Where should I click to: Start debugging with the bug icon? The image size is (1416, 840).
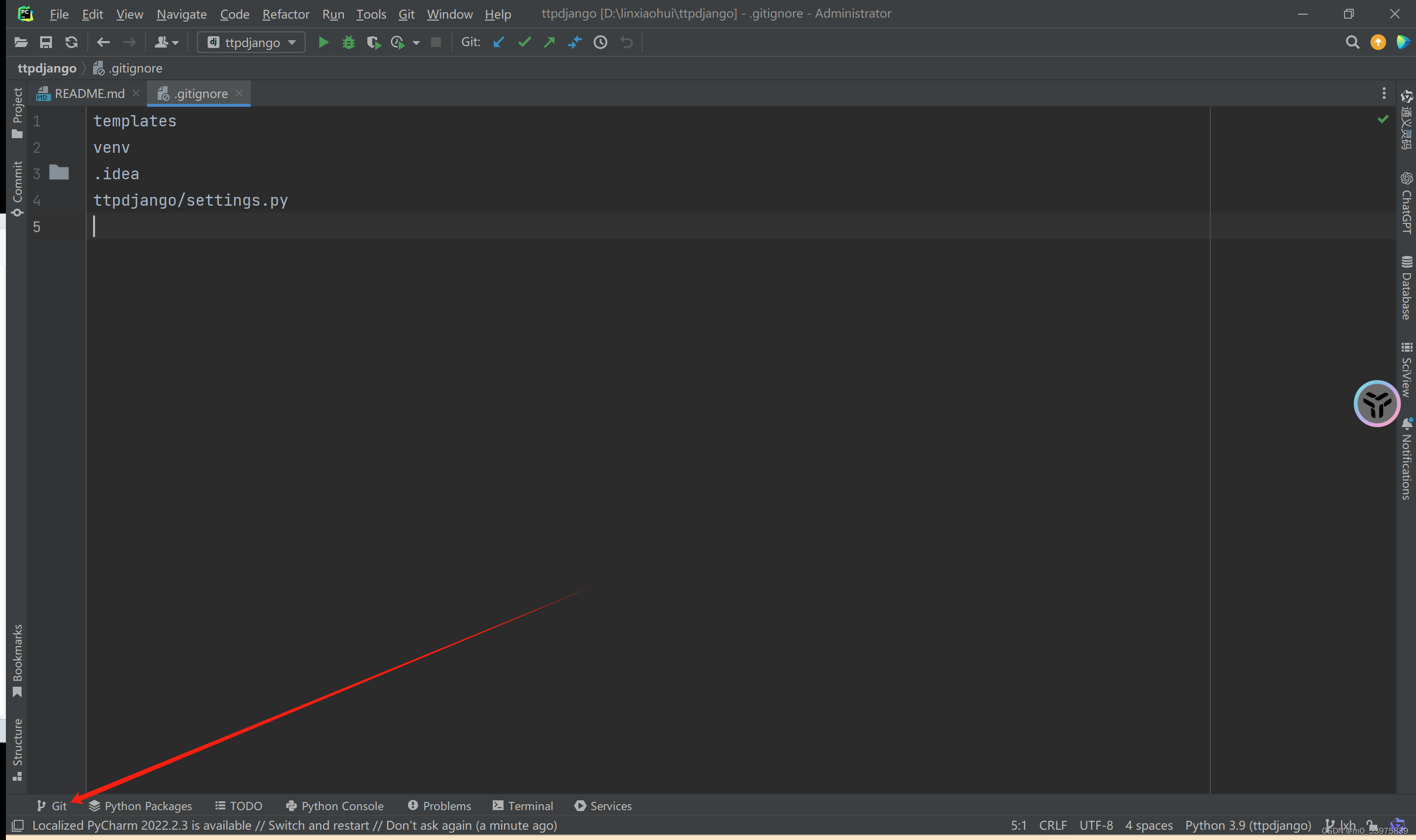click(349, 43)
